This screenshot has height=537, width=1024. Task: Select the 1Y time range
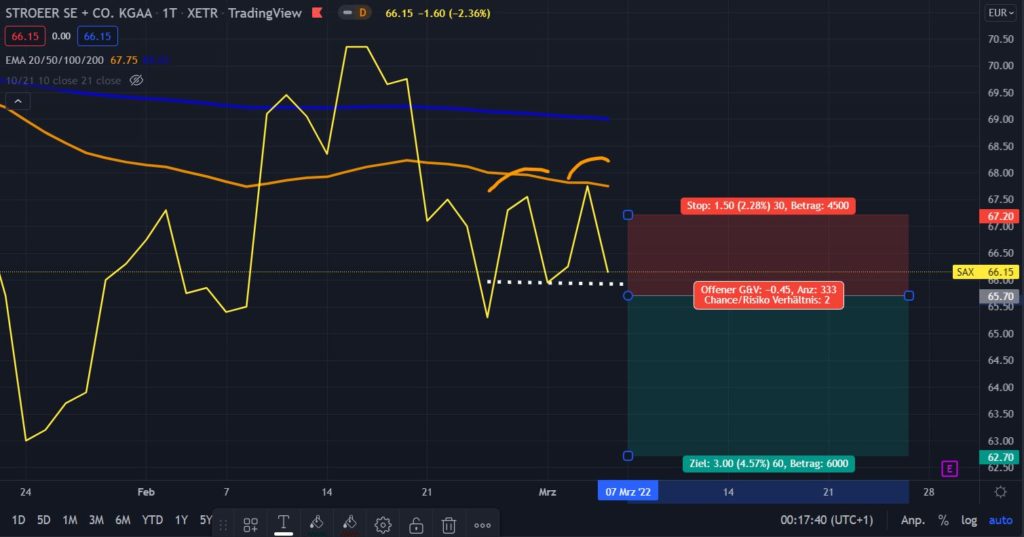182,520
